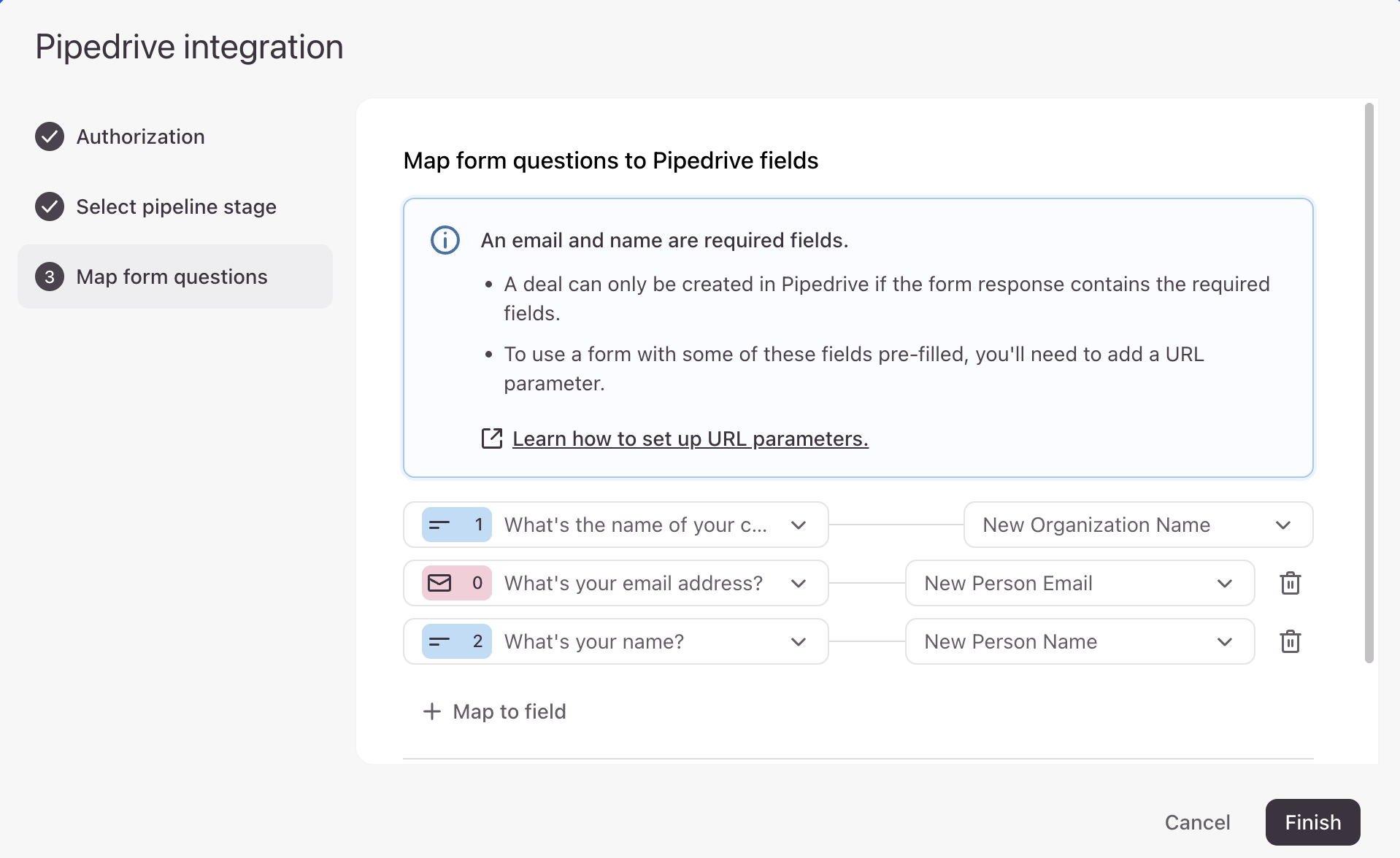
Task: Open the company name question dropdown
Action: (616, 525)
